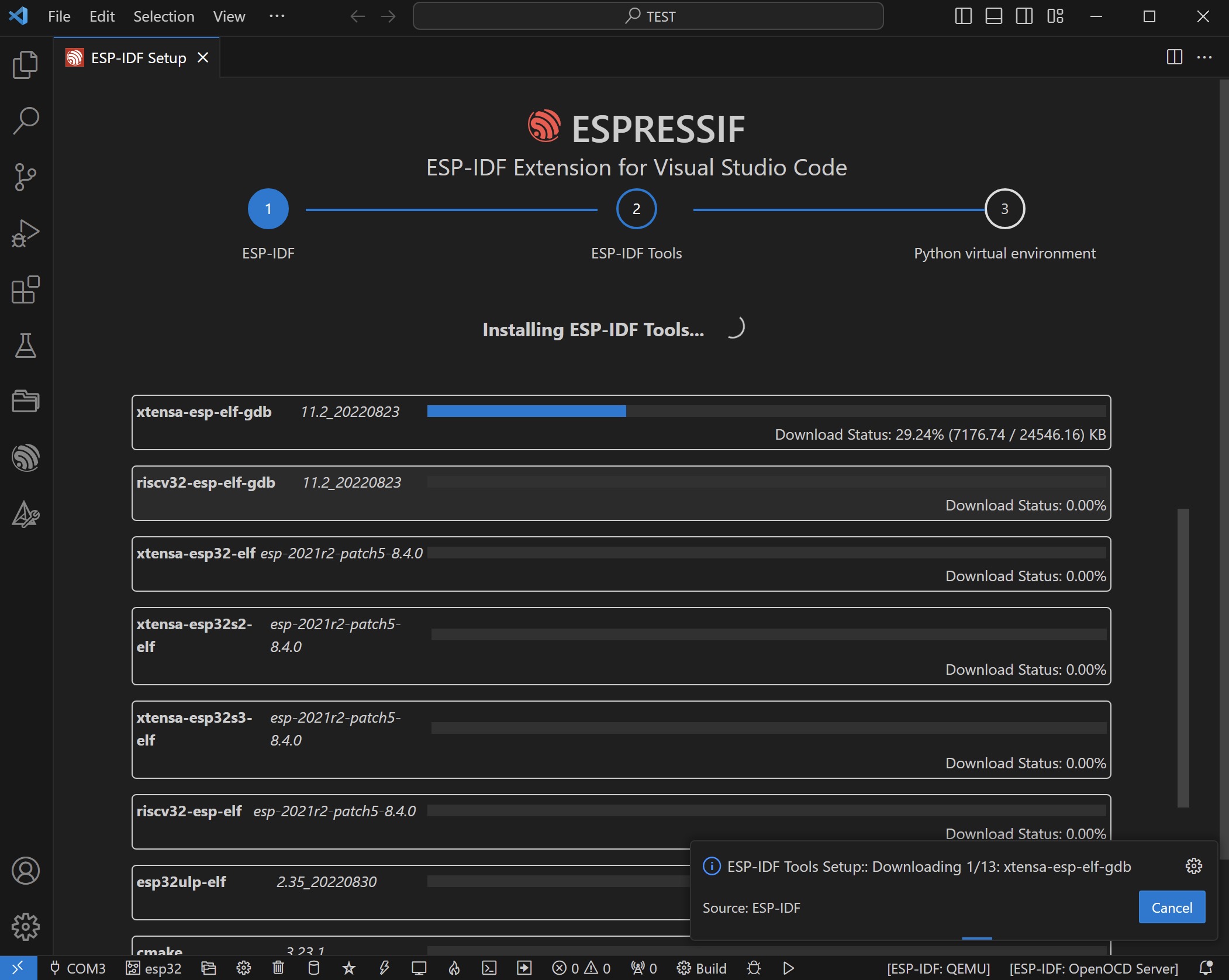Open the ESP-IDF Espressif sidebar view
The height and width of the screenshot is (980, 1229).
click(26, 458)
